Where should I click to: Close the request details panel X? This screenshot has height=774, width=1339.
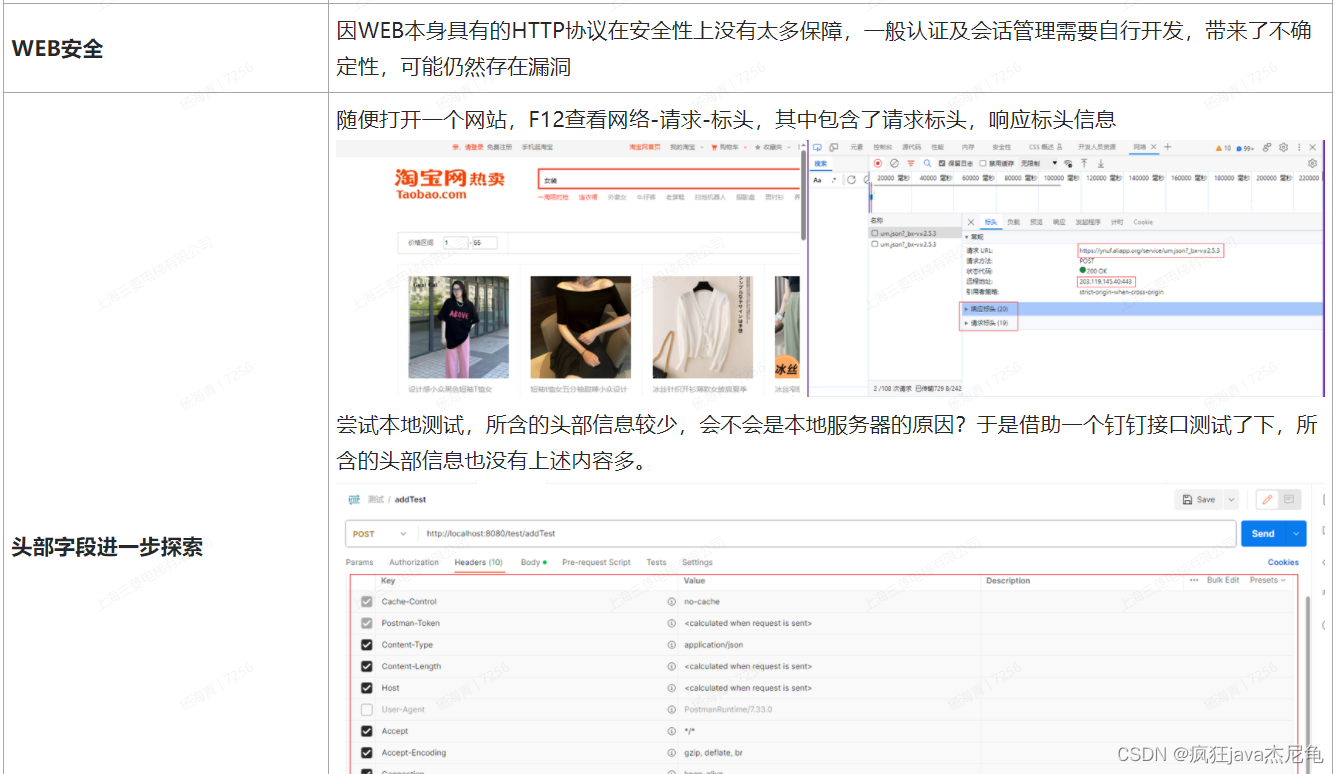tap(971, 222)
